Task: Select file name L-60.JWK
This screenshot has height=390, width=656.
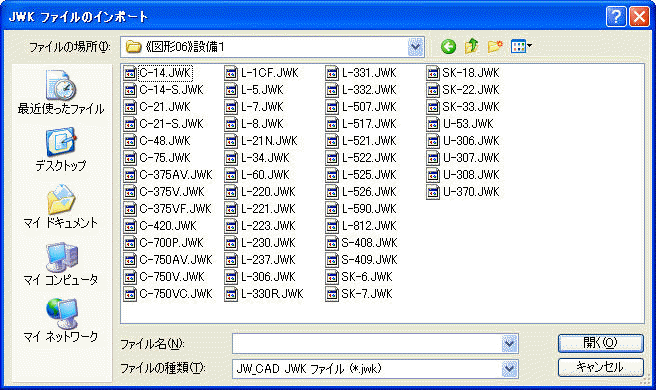Action: point(265,175)
